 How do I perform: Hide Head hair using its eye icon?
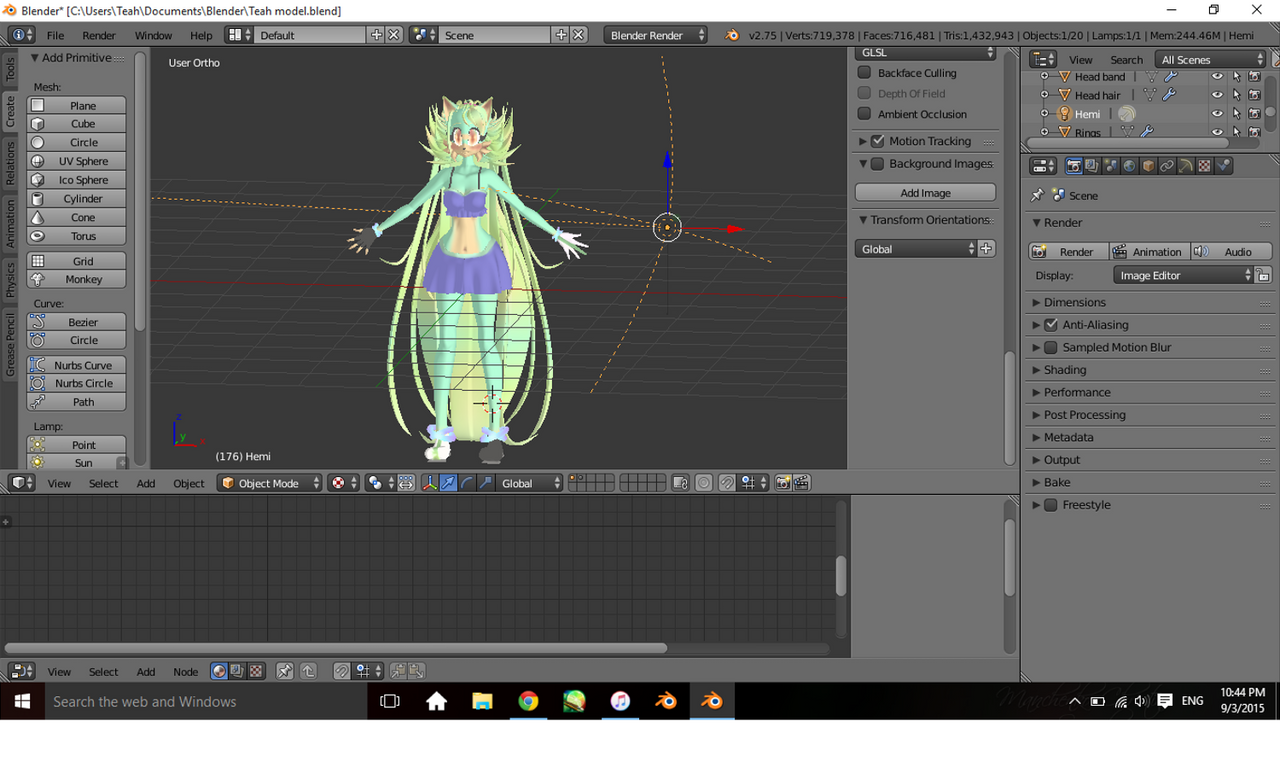tap(1217, 96)
